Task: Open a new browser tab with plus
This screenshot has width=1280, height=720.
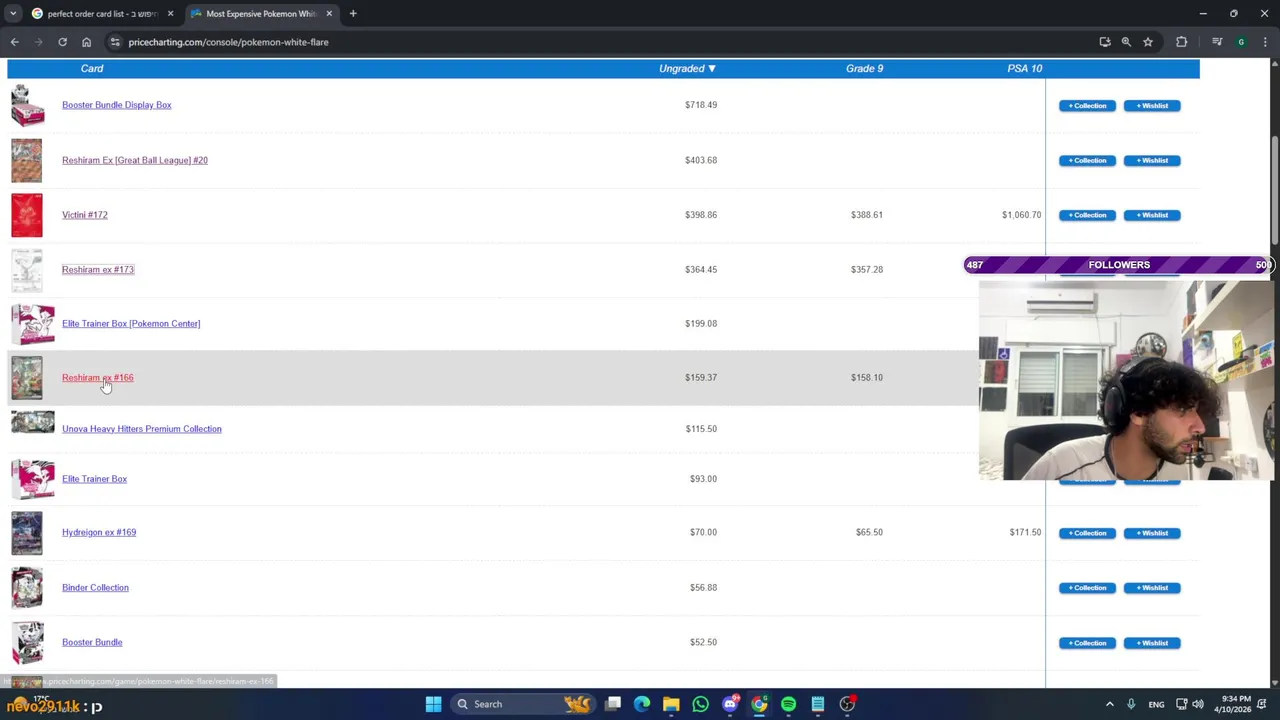Action: click(353, 14)
